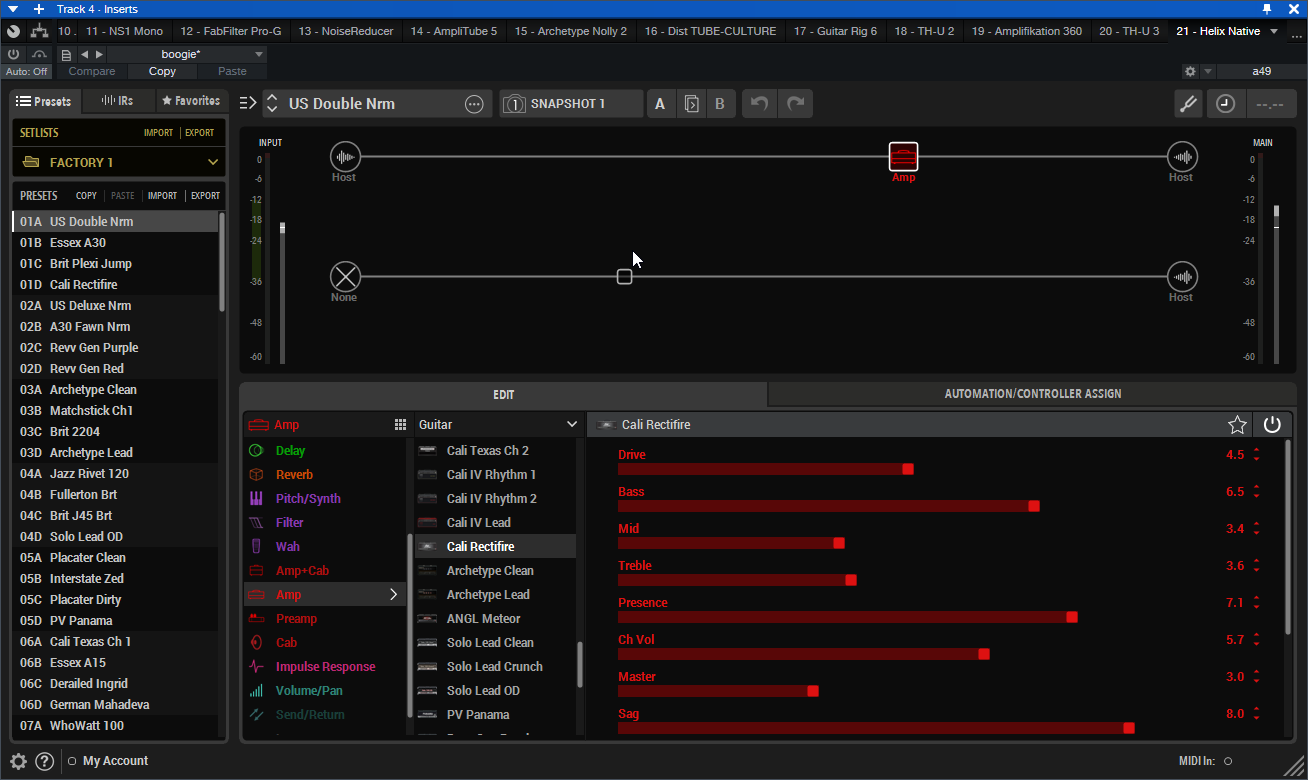Viewport: 1308px width, 780px height.
Task: Click the plugin routing icon in inserts bar
Action: click(x=40, y=31)
